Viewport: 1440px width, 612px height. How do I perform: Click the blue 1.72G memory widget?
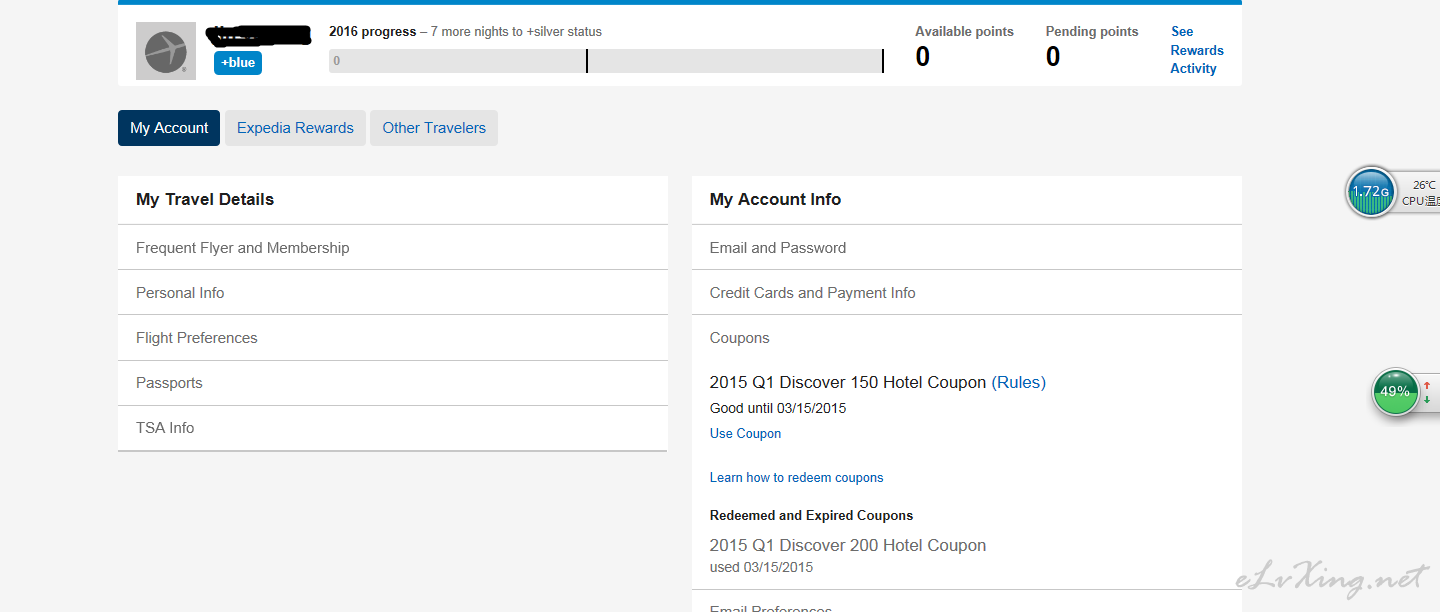click(1370, 192)
